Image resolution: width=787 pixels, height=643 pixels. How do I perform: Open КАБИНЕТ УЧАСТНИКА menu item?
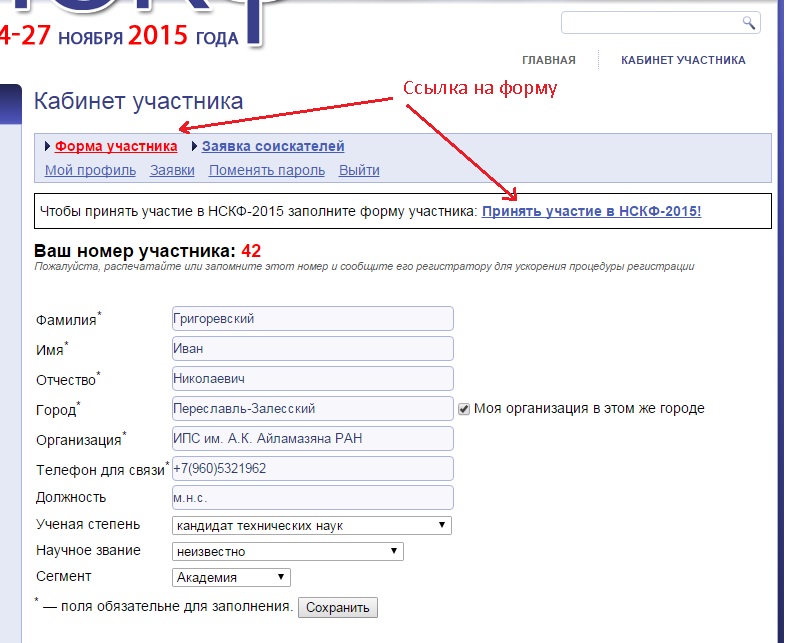pyautogui.click(x=683, y=60)
